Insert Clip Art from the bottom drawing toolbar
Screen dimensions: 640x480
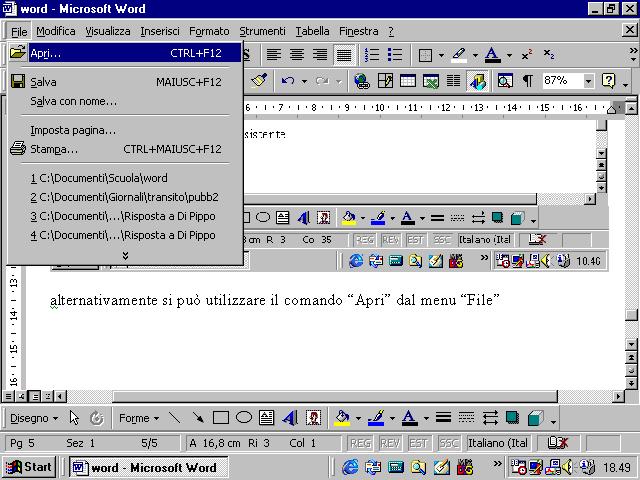point(313,418)
